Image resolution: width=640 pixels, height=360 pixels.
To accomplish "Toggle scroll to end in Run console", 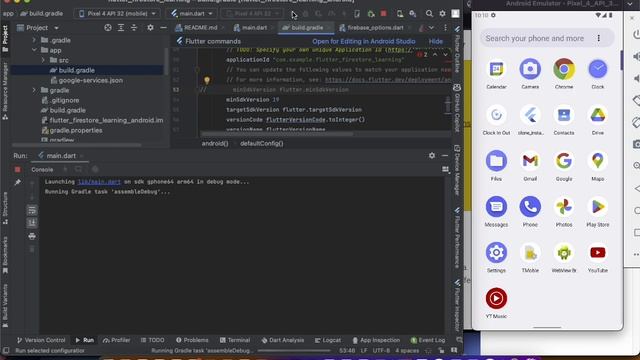I will click(x=32, y=223).
